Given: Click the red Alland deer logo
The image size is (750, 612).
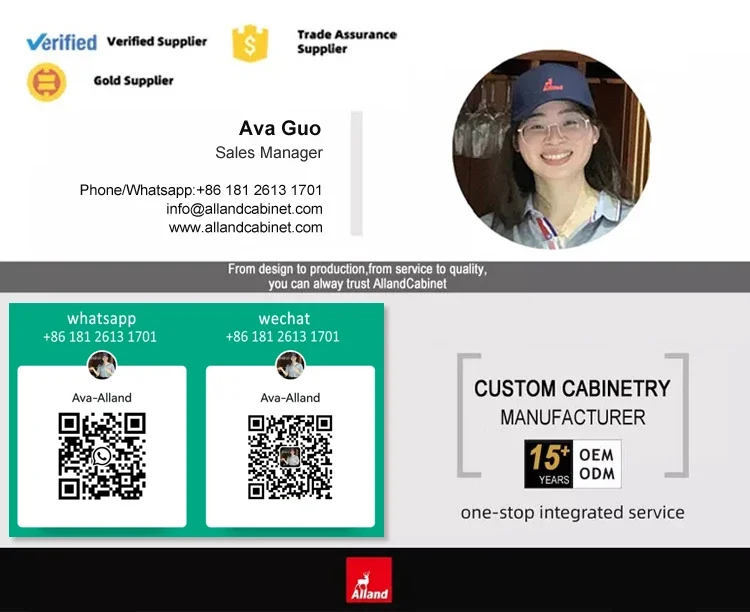Looking at the screenshot, I should [x=369, y=580].
